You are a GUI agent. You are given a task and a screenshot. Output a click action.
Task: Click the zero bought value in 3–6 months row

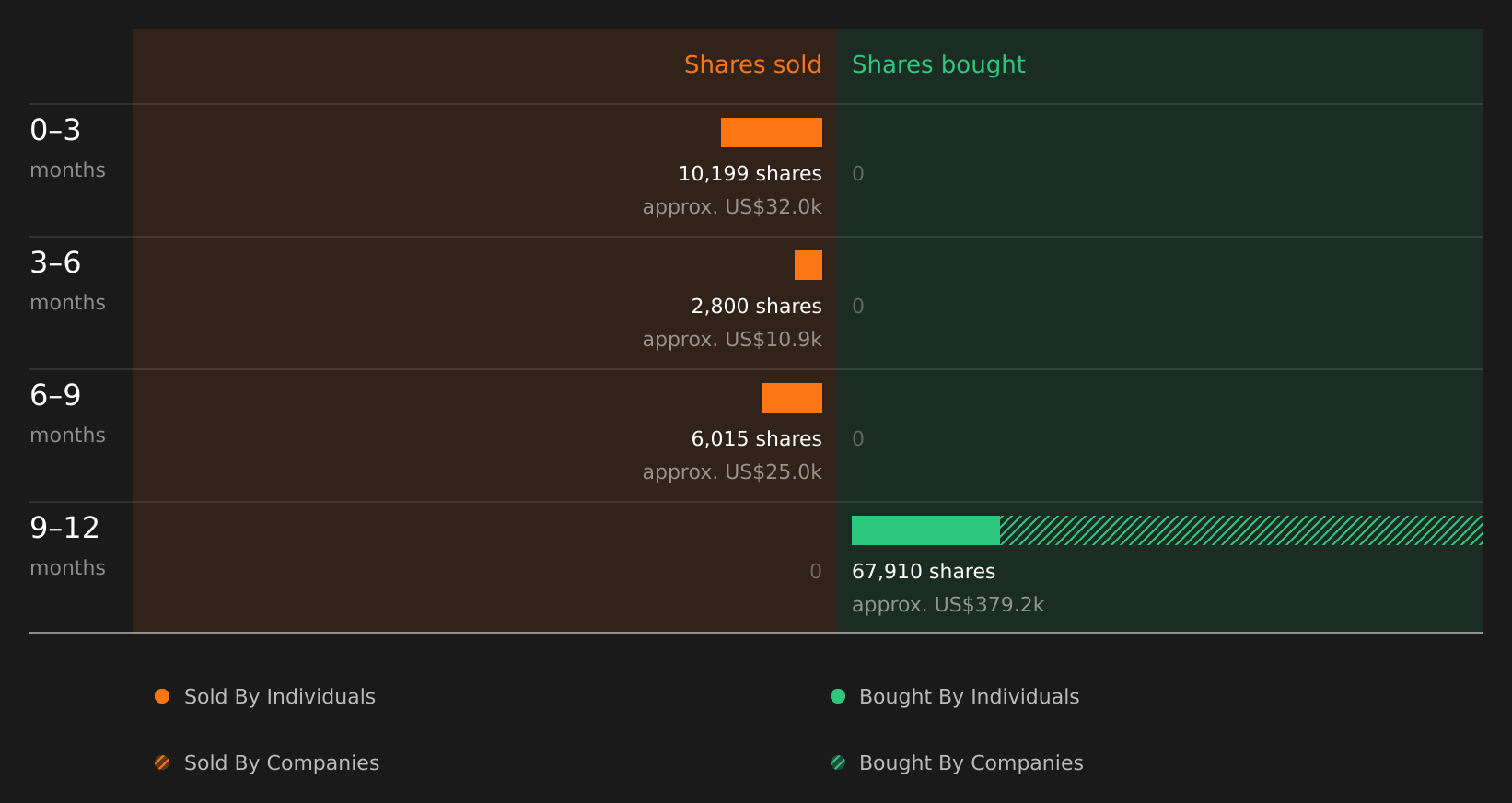[x=858, y=307]
